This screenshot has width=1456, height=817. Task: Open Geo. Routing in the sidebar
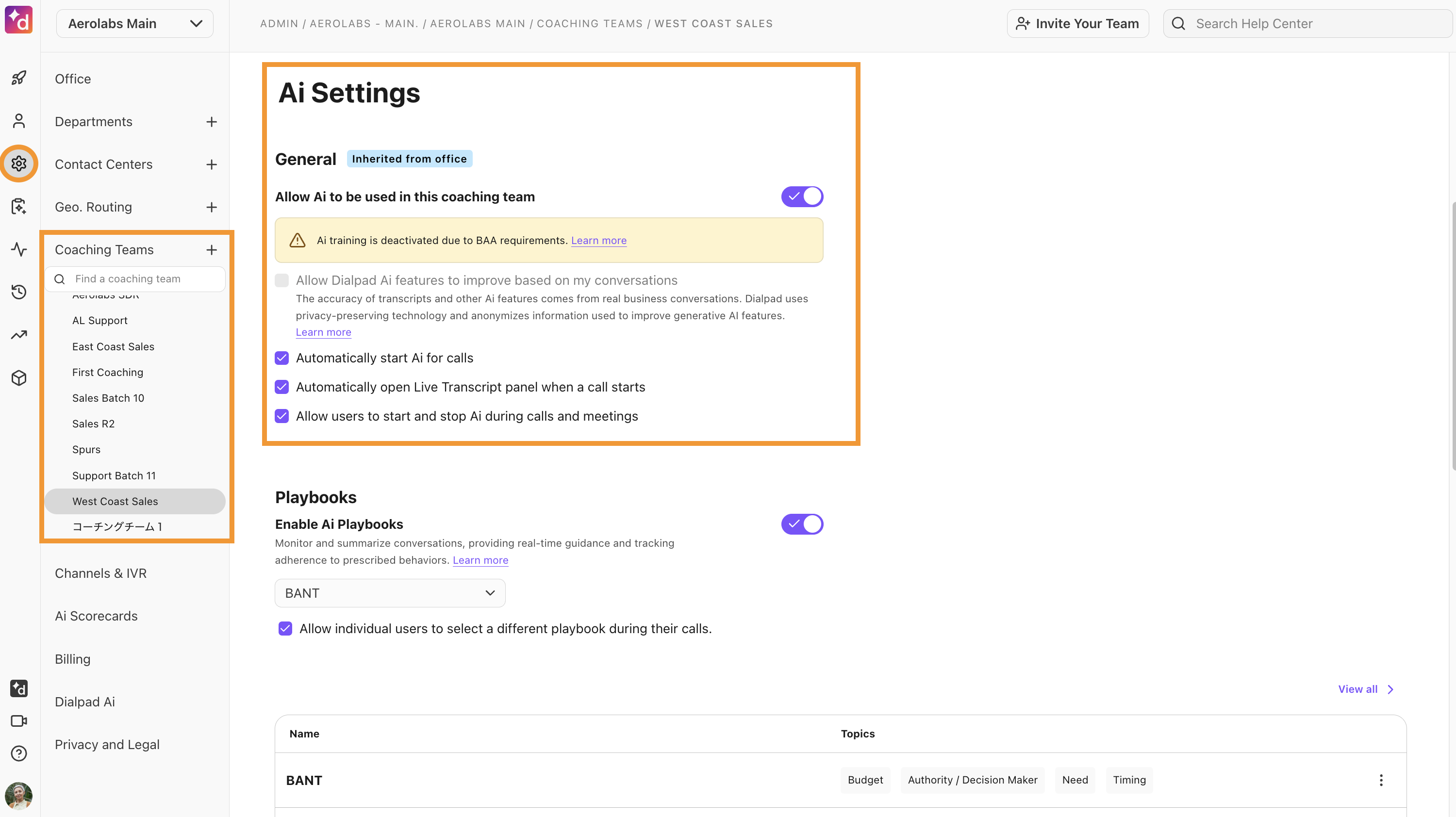pos(93,207)
